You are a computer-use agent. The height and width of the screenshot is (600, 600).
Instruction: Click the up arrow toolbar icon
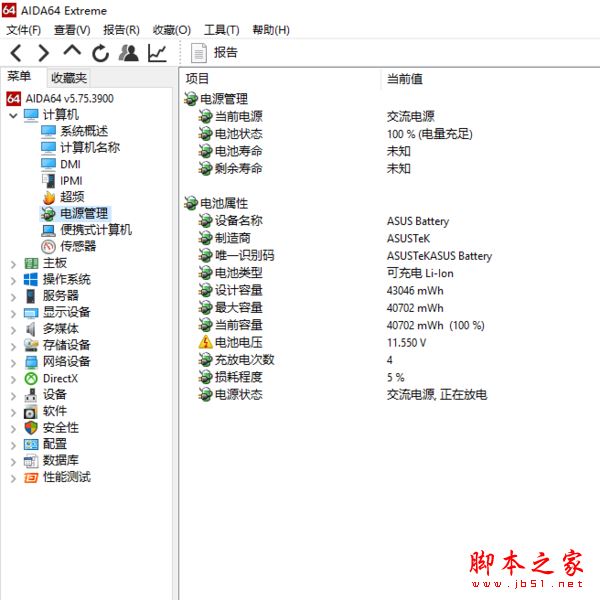(72, 51)
